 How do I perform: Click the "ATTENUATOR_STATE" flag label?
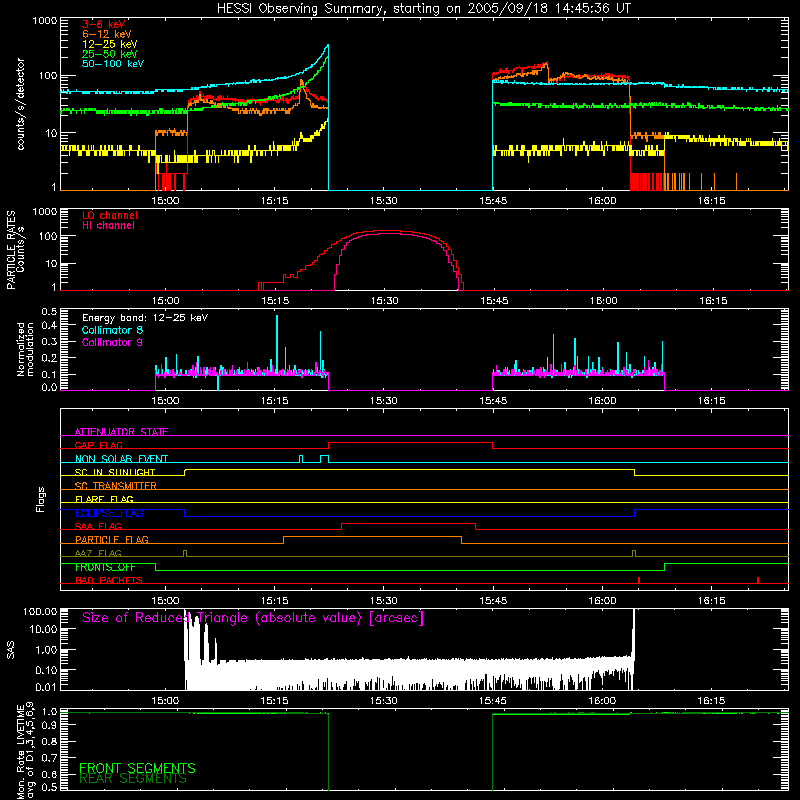tap(121, 432)
